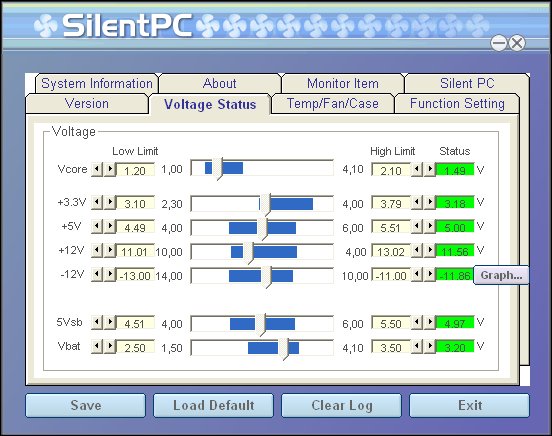The width and height of the screenshot is (552, 436).
Task: Click the Vbat voltage slider thumb
Action: tap(283, 348)
